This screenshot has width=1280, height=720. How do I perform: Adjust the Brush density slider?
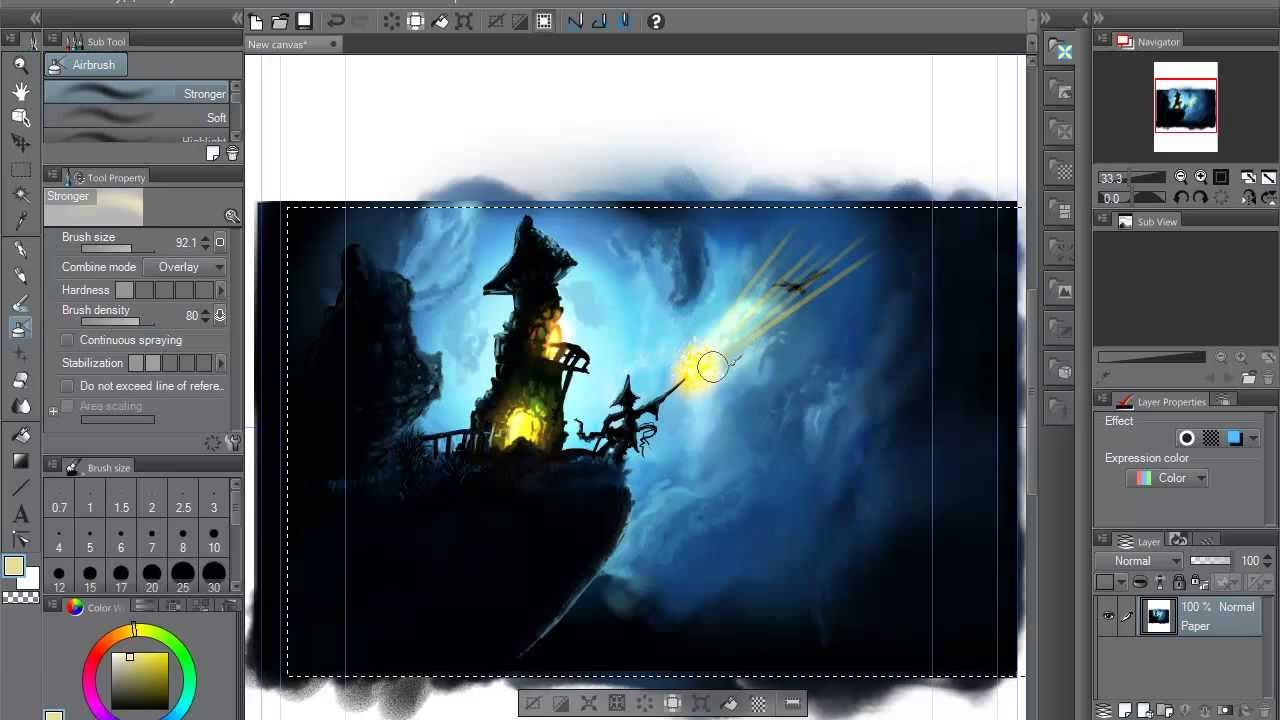[117, 322]
